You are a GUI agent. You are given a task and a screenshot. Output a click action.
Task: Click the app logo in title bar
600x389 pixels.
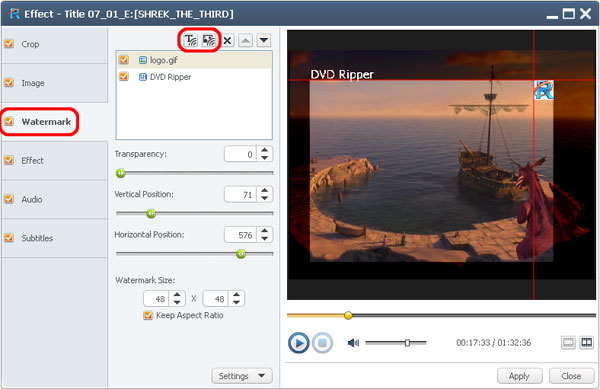tap(14, 14)
